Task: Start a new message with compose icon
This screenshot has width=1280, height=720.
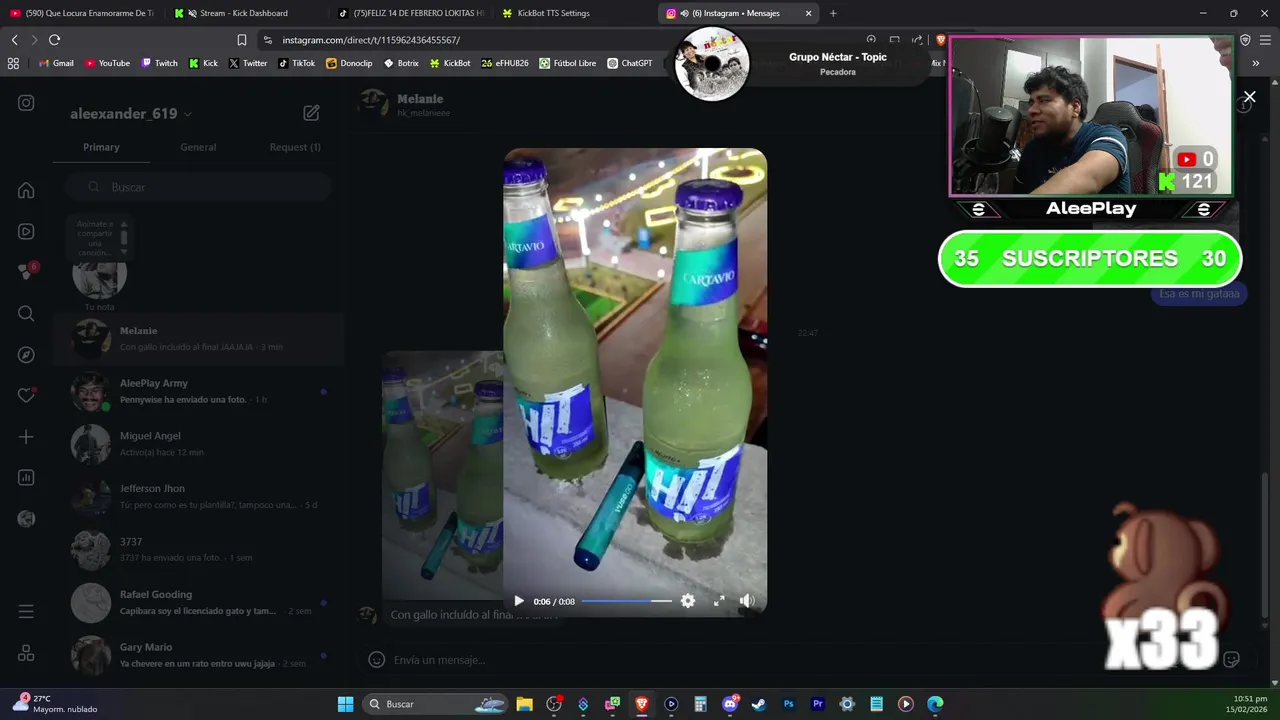Action: pos(311,113)
